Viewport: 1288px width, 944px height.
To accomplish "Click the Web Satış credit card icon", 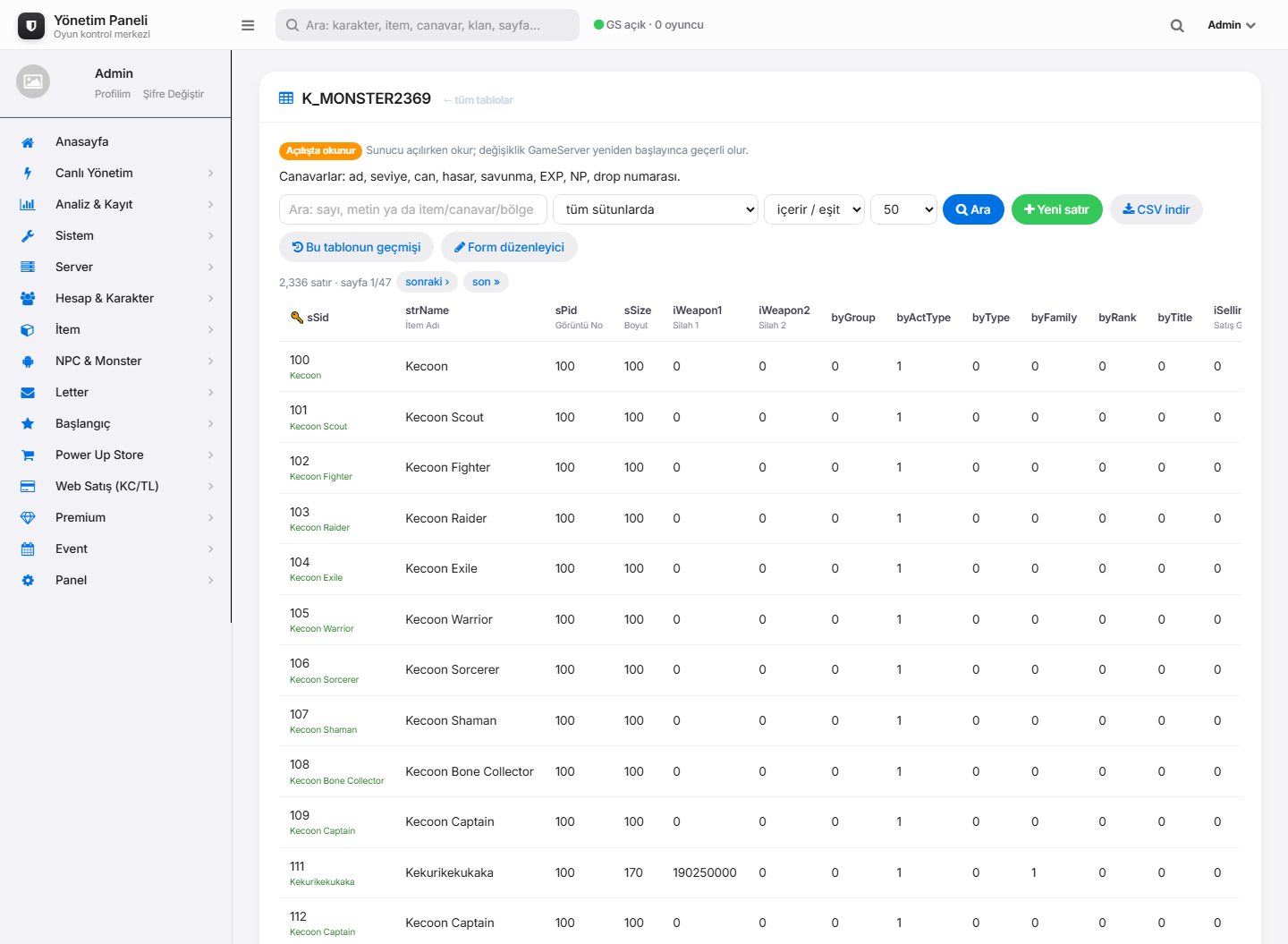I will coord(28,487).
